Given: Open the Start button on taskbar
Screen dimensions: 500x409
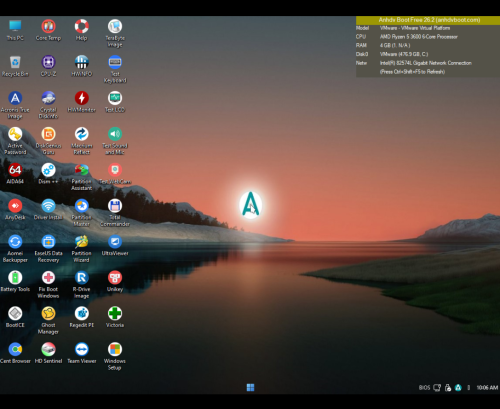Looking at the screenshot, I should pos(250,387).
